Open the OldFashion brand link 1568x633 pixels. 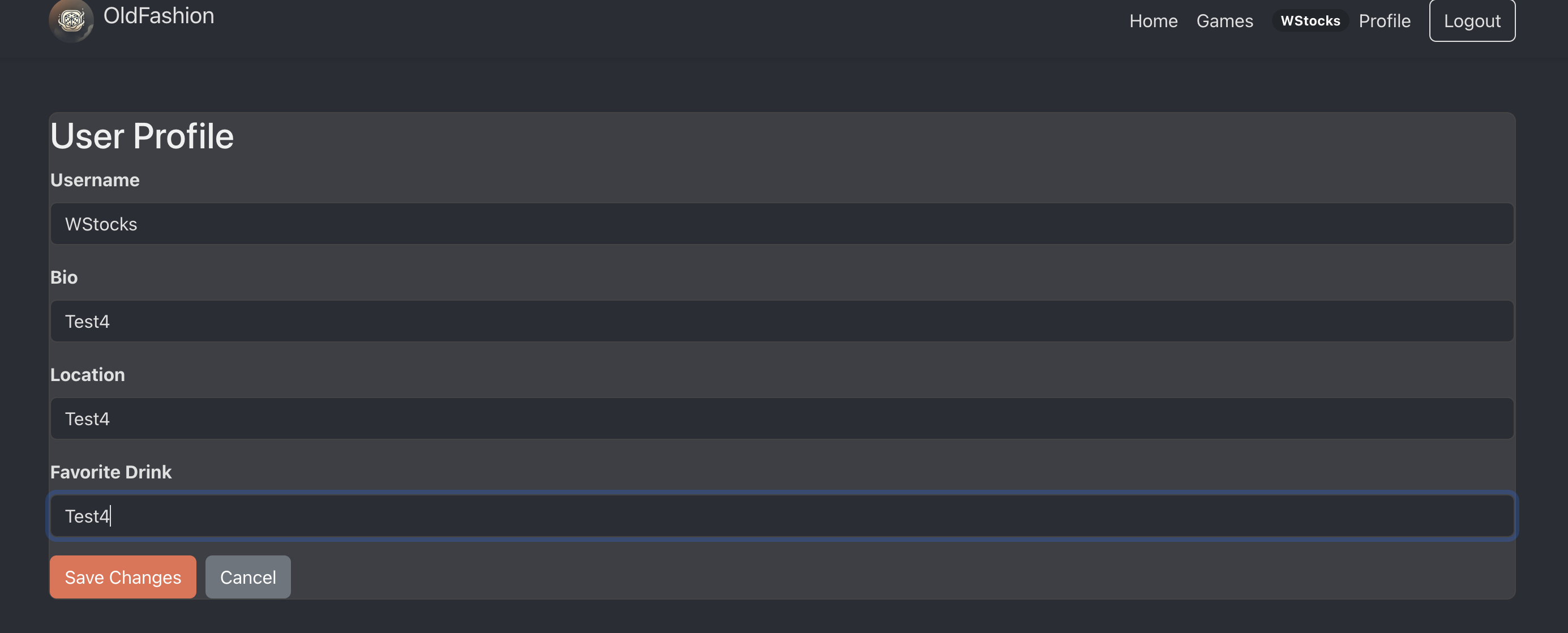coord(158,16)
